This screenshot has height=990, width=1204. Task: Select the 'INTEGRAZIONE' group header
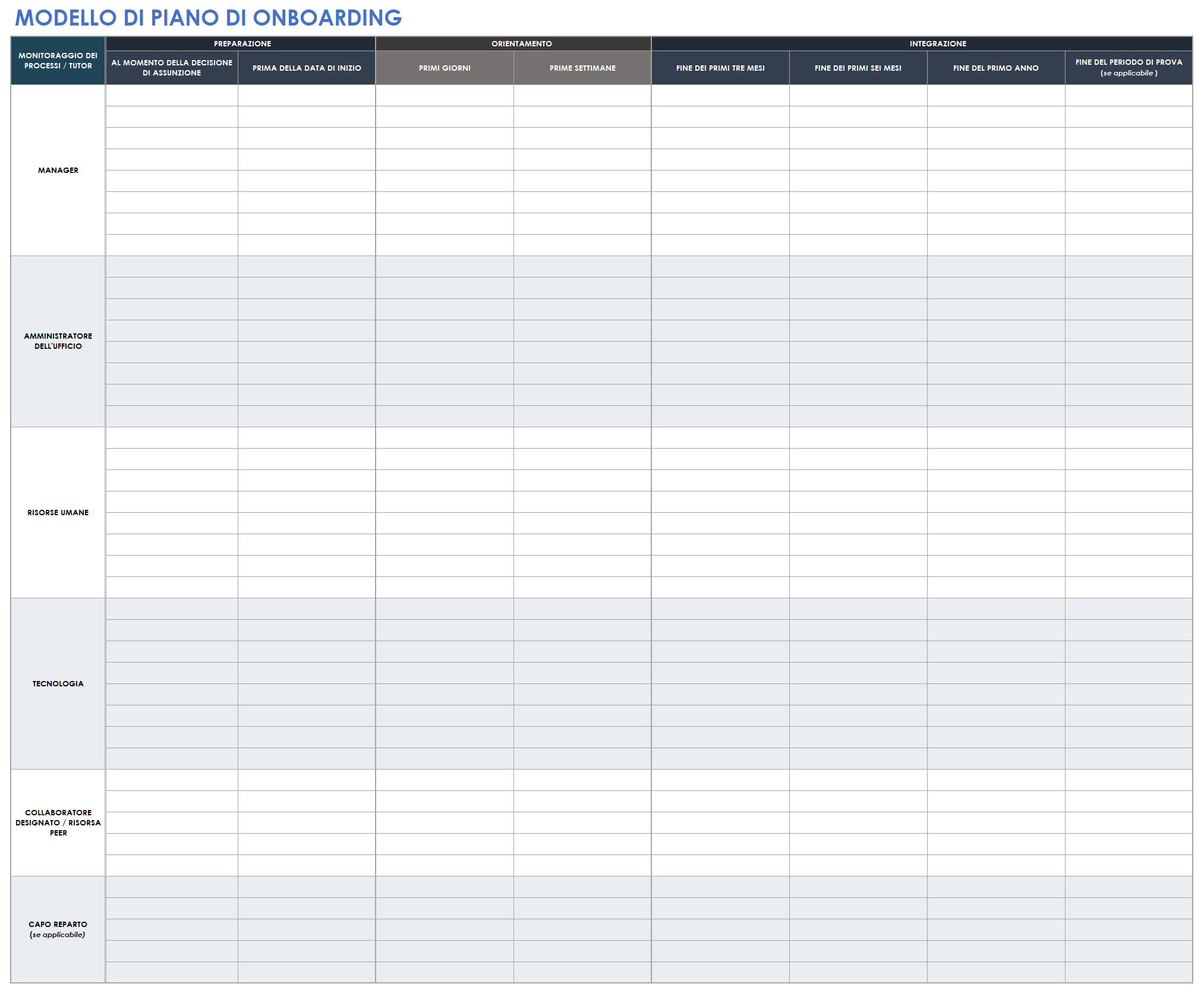pyautogui.click(x=922, y=43)
